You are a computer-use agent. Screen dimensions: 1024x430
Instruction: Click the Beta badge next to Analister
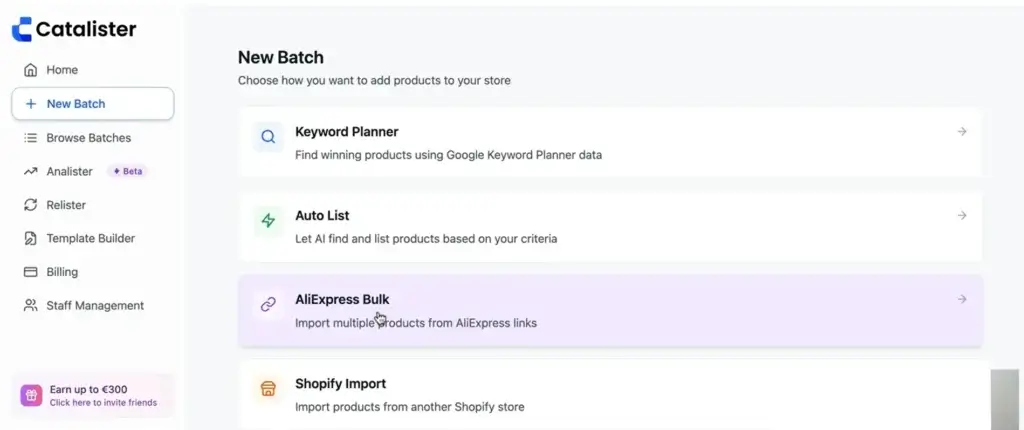(127, 171)
